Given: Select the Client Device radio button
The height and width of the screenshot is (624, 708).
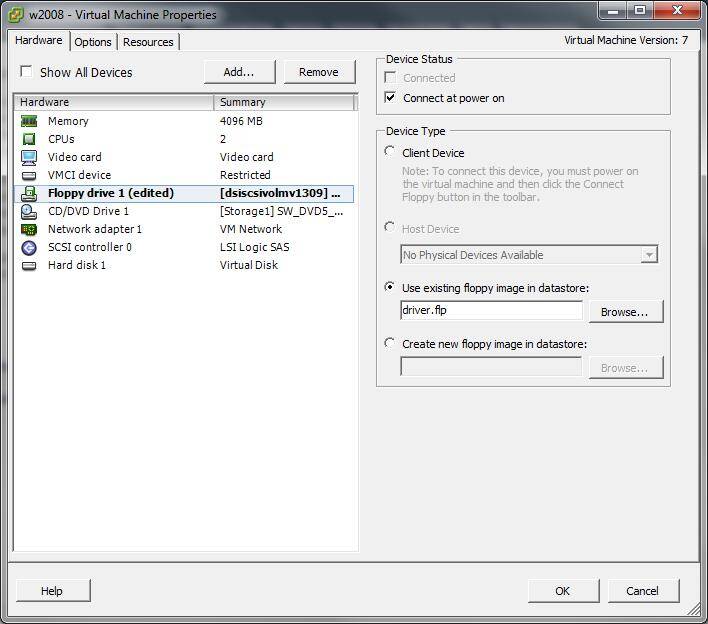Looking at the screenshot, I should pyautogui.click(x=389, y=152).
